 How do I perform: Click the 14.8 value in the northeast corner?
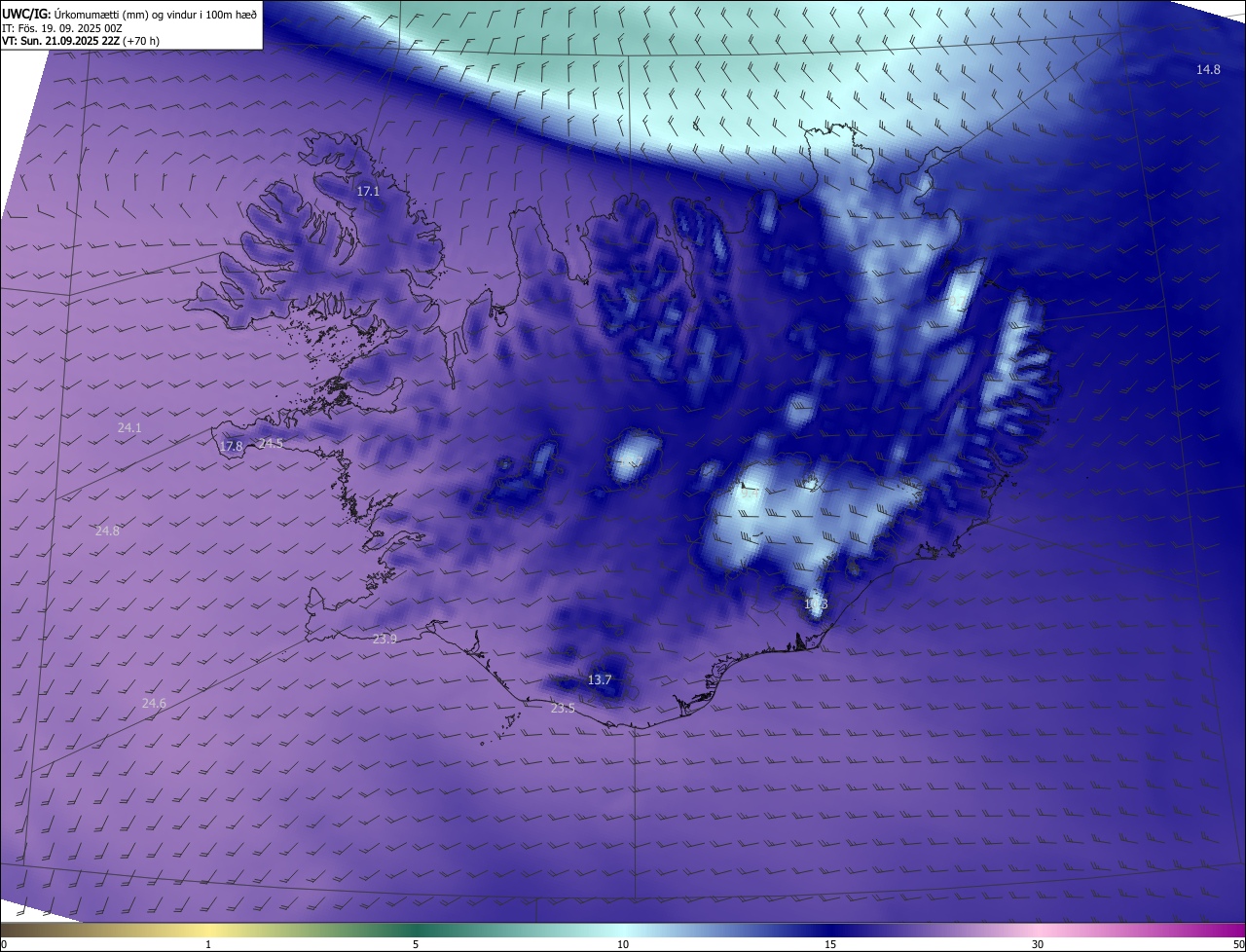pos(1208,70)
